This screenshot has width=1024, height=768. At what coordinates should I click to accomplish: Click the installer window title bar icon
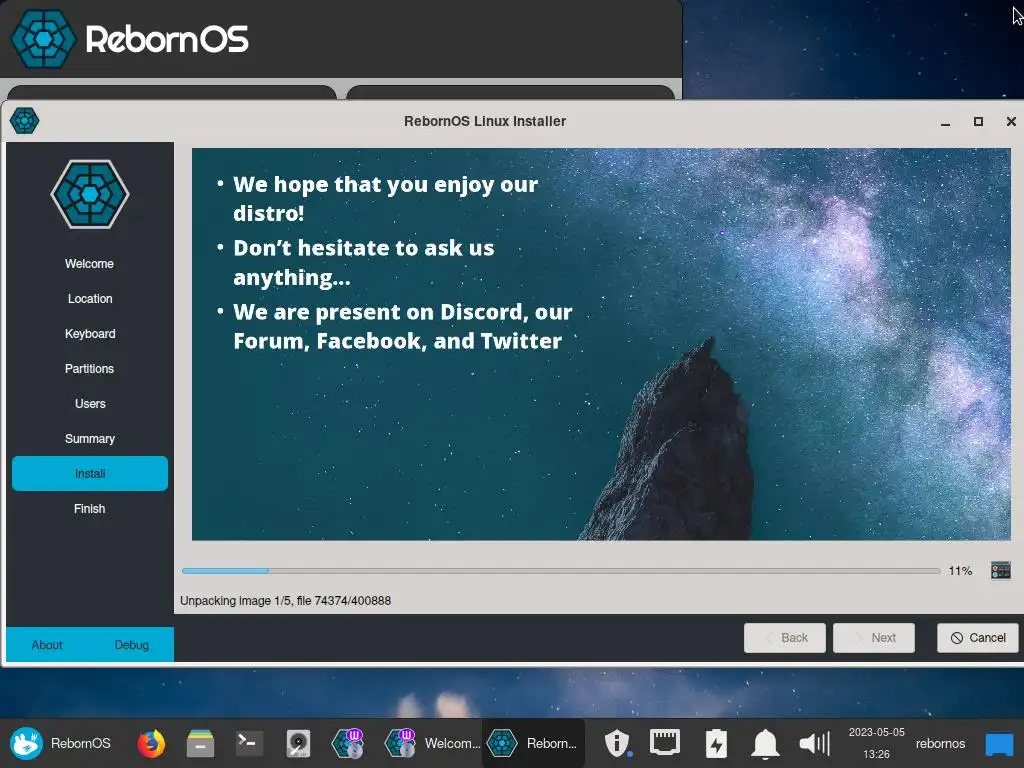[25, 121]
